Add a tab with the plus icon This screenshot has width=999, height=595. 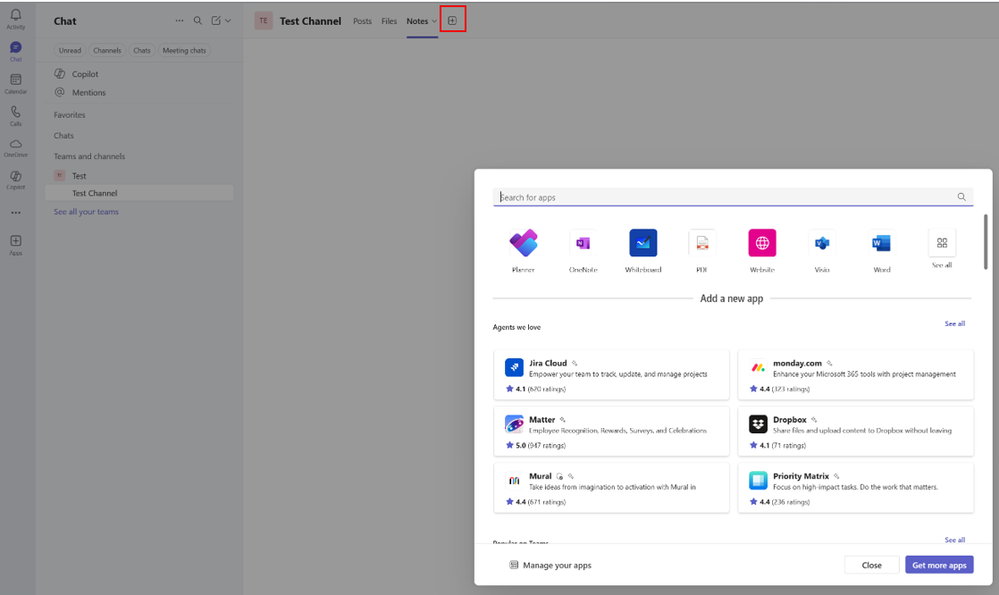tap(452, 20)
